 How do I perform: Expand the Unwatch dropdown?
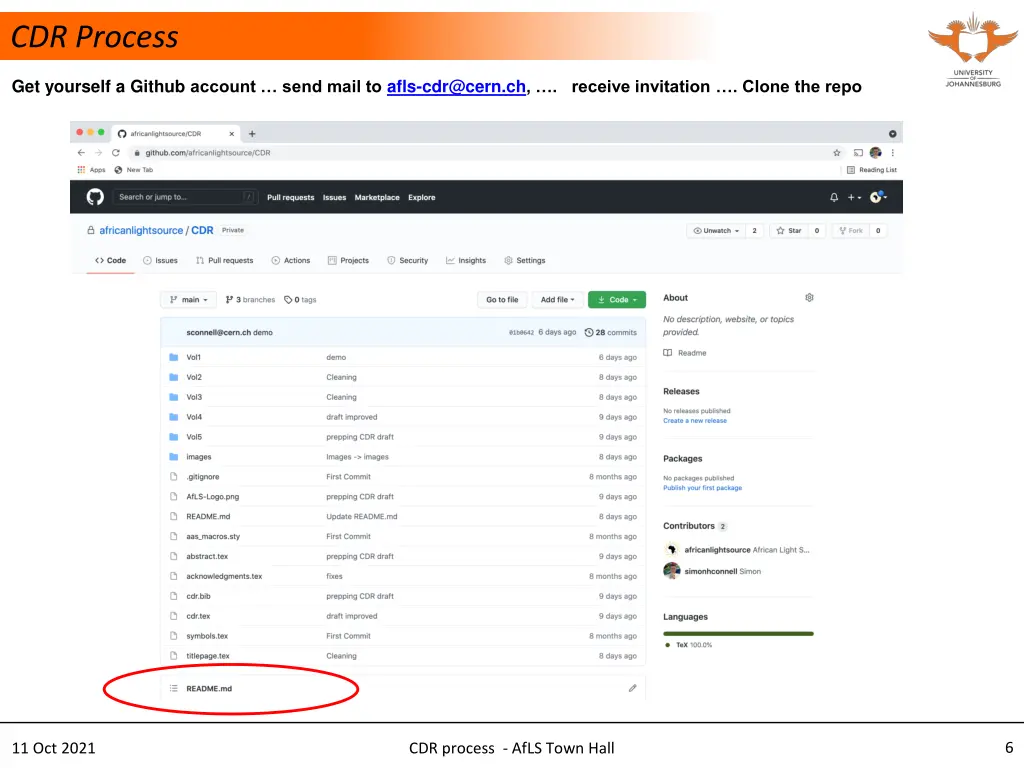click(716, 231)
